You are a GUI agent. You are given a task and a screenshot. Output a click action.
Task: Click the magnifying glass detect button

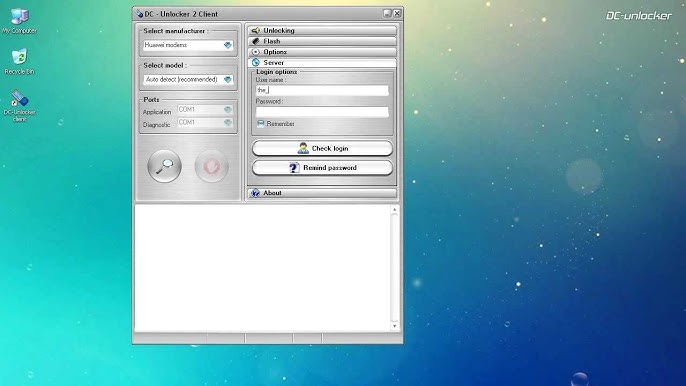(x=164, y=166)
